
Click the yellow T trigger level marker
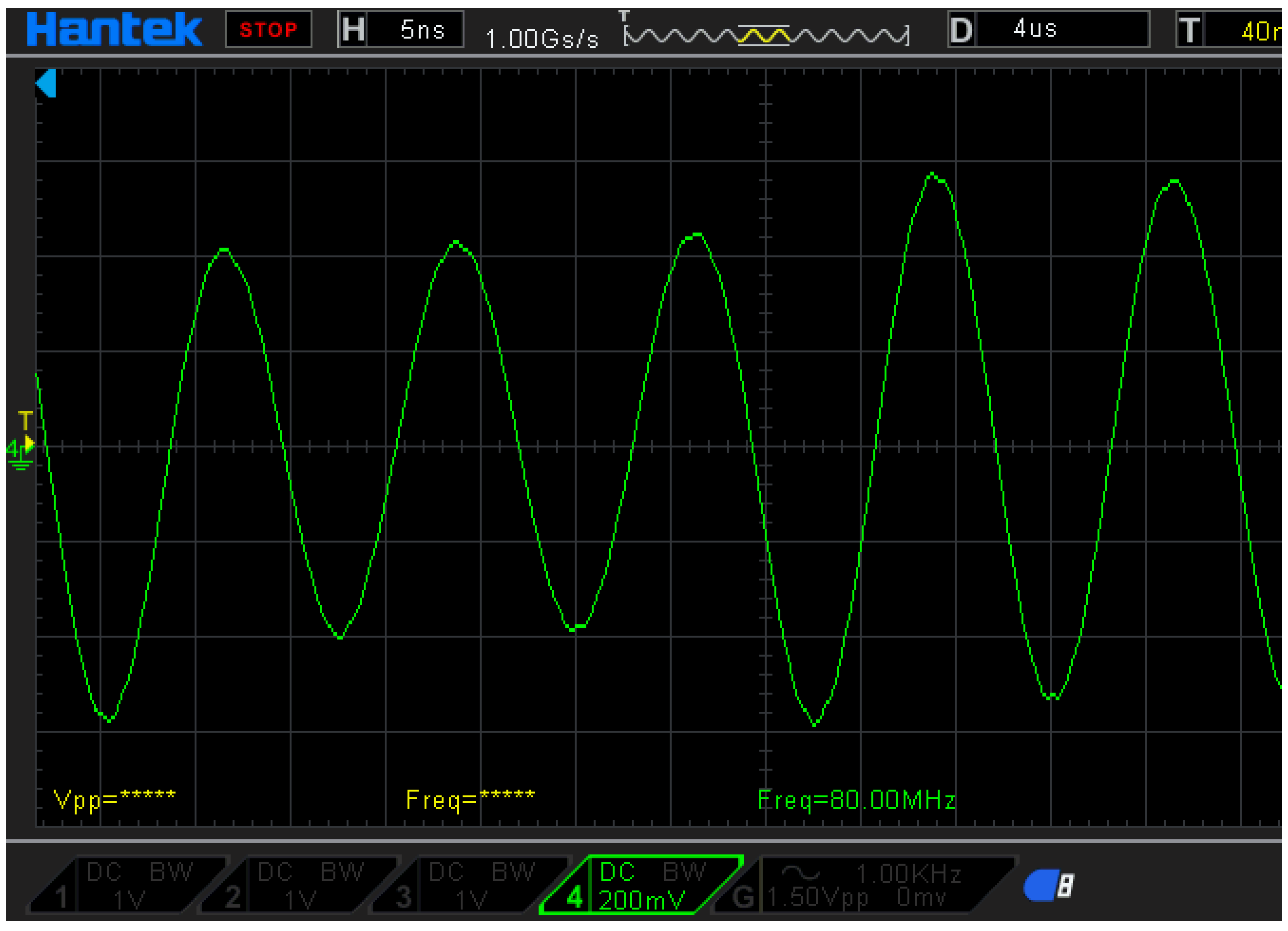point(26,422)
